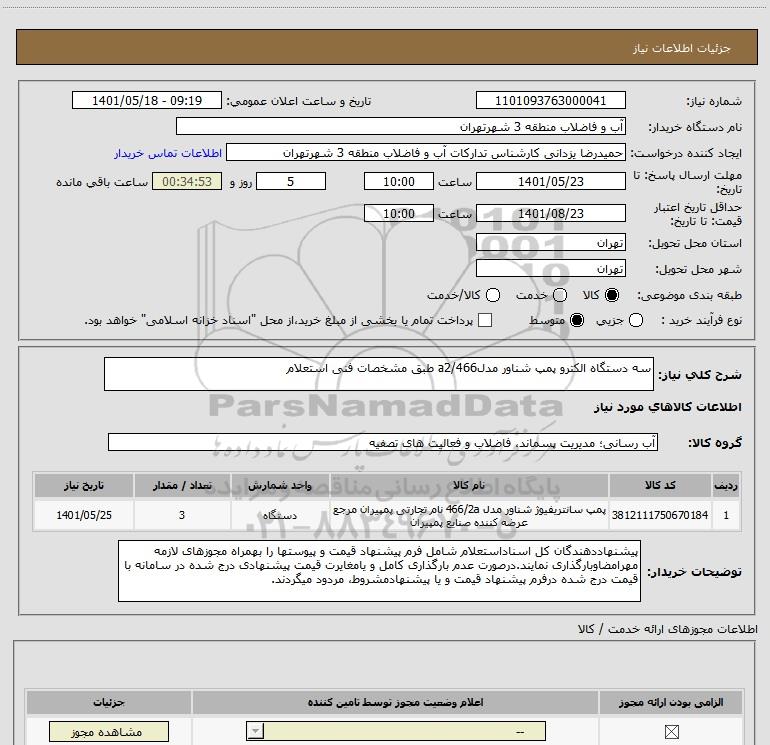Choose the جزیی purchase type radio
This screenshot has width=770, height=745.
point(636,320)
